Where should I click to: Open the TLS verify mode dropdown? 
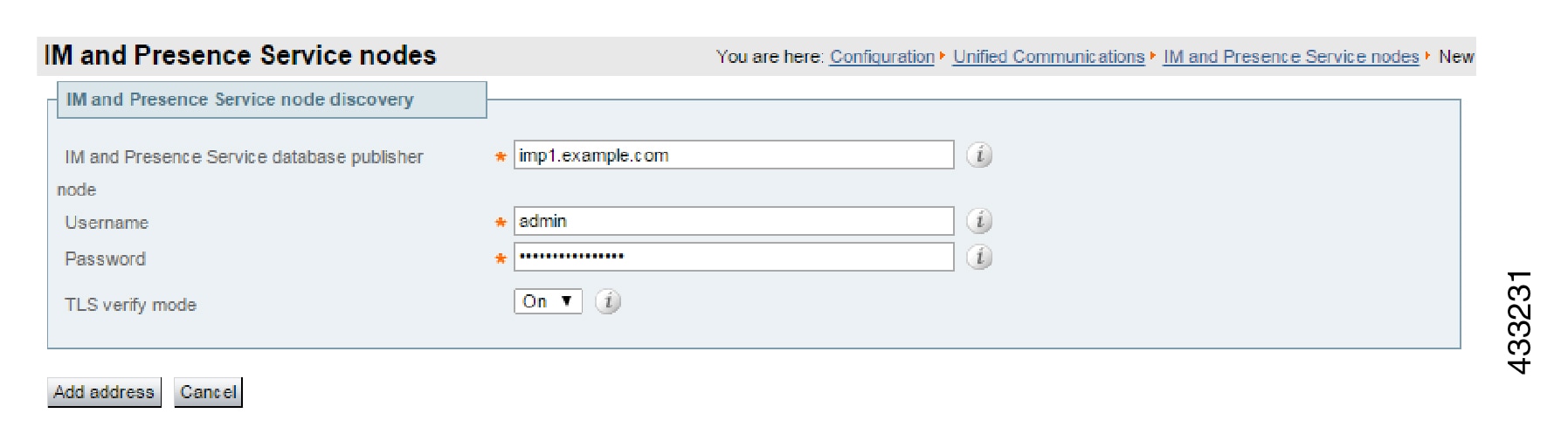[x=548, y=301]
